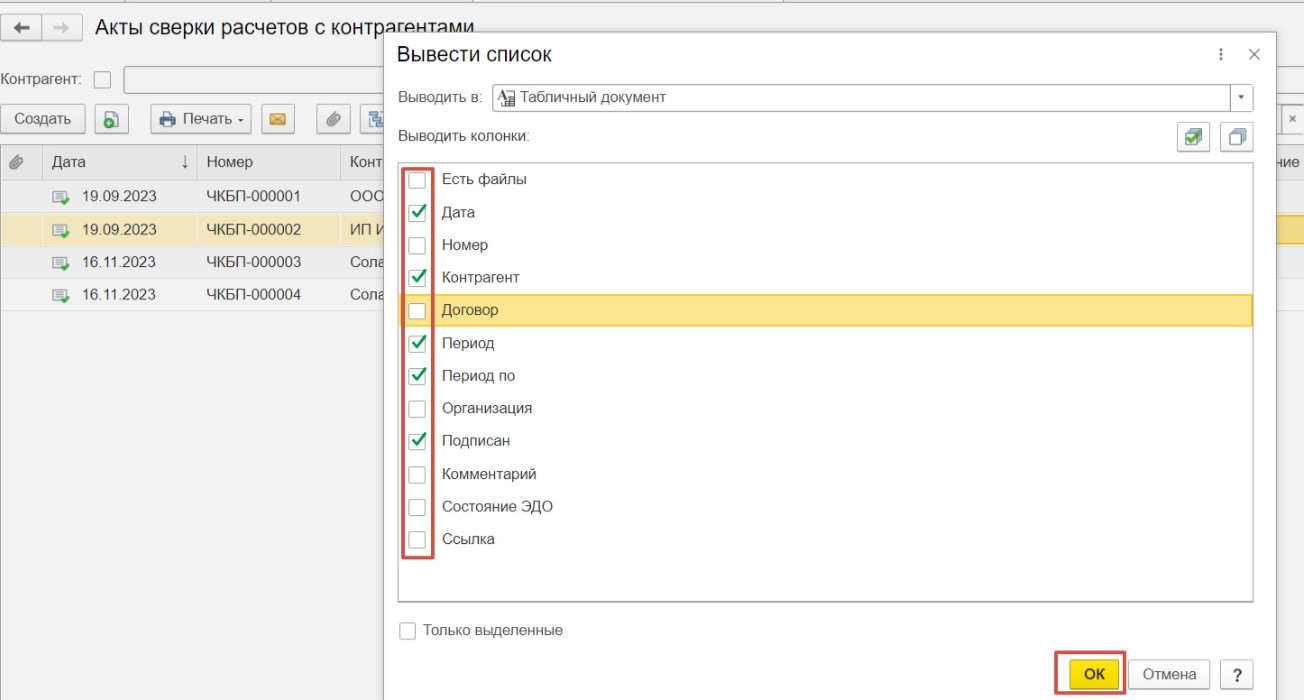
Task: Click document icon in row ЧКБП-000004
Action: pos(61,295)
